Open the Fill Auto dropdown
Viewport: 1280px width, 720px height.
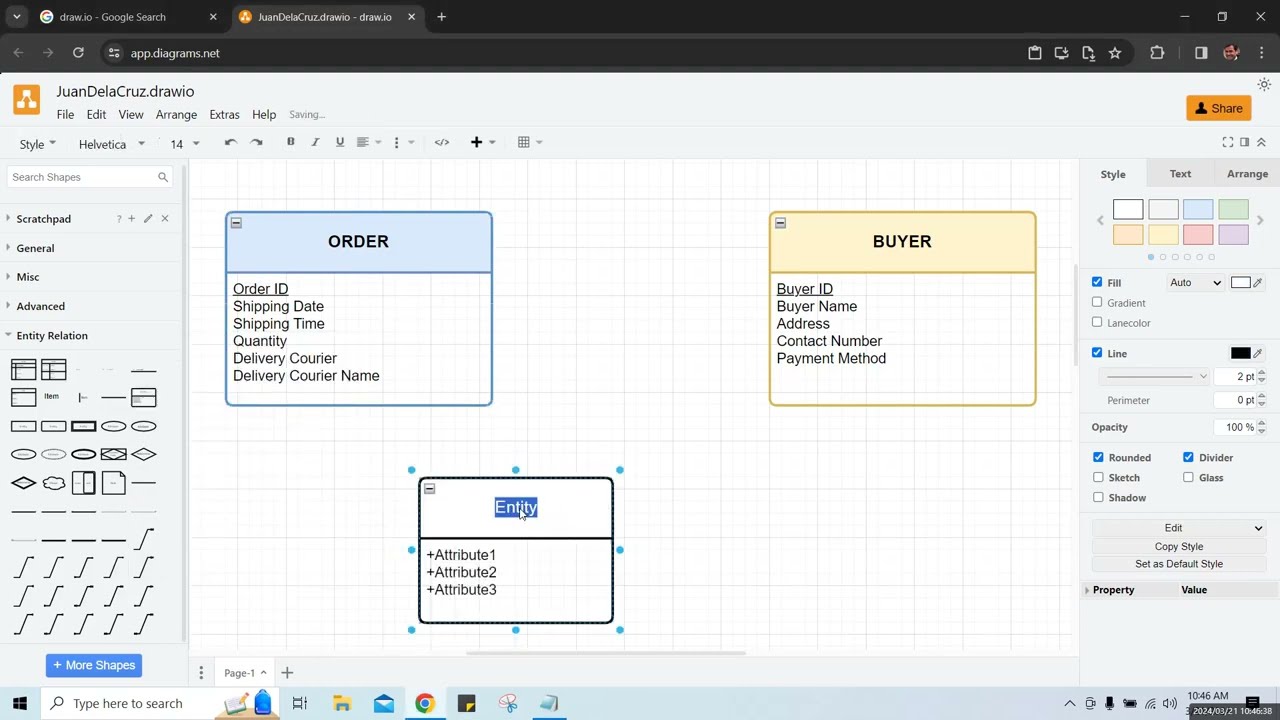[1196, 283]
